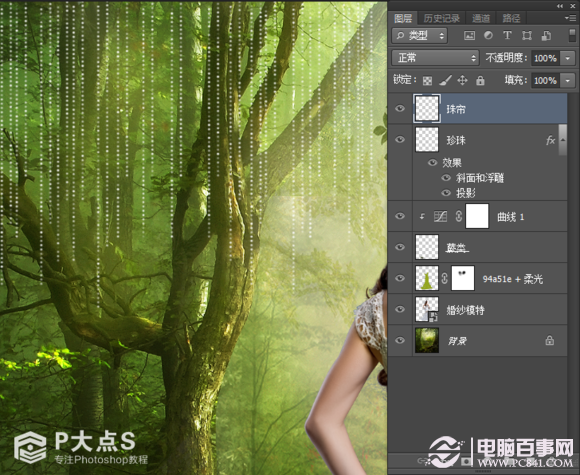Lock transparent pixels icon
The image size is (580, 475).
(x=427, y=80)
